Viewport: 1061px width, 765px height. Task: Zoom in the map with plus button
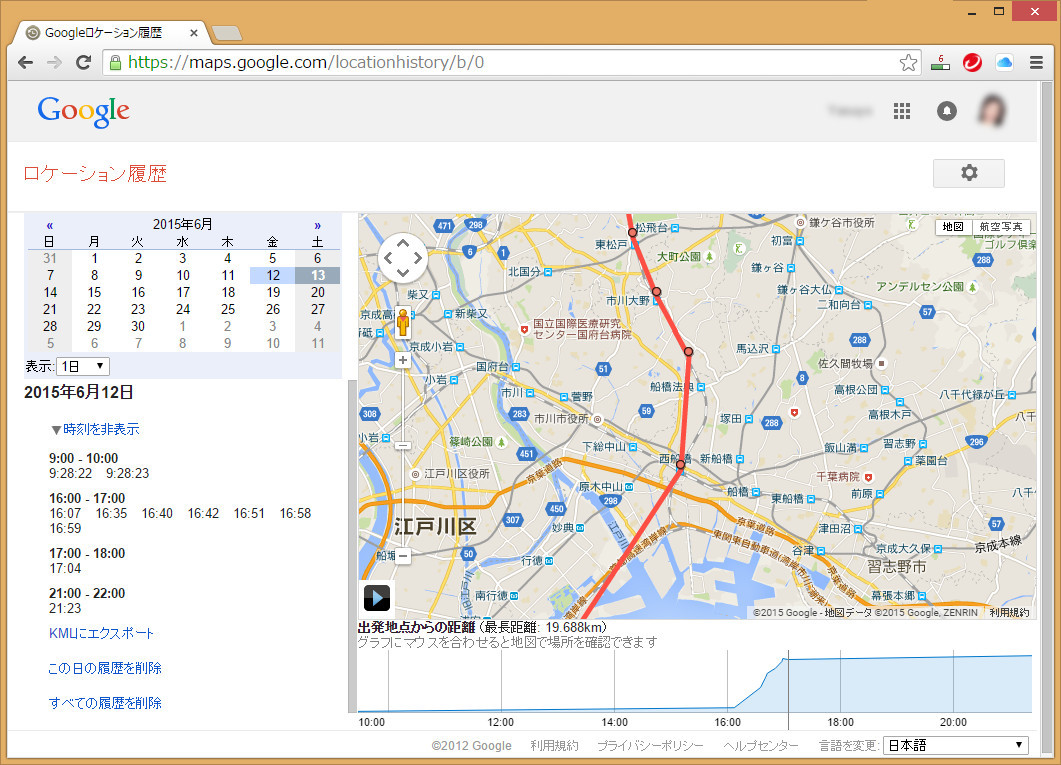pyautogui.click(x=403, y=361)
